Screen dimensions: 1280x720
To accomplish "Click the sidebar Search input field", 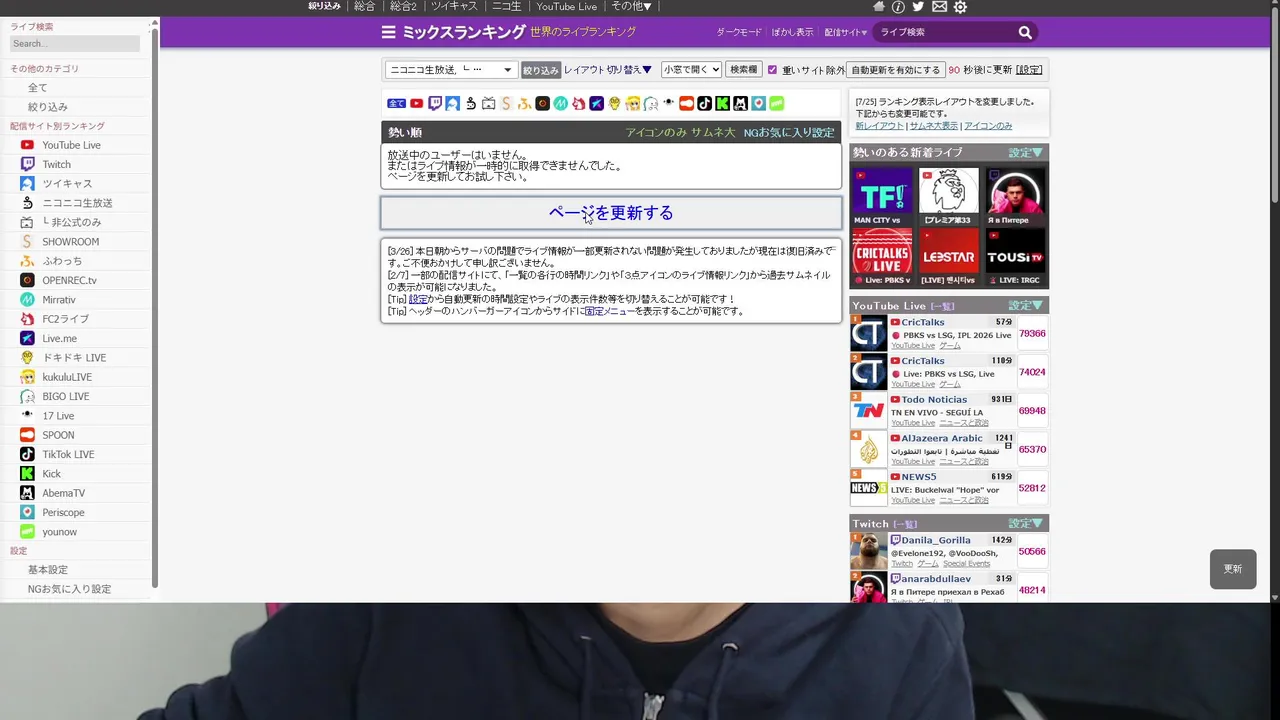I will tap(75, 44).
